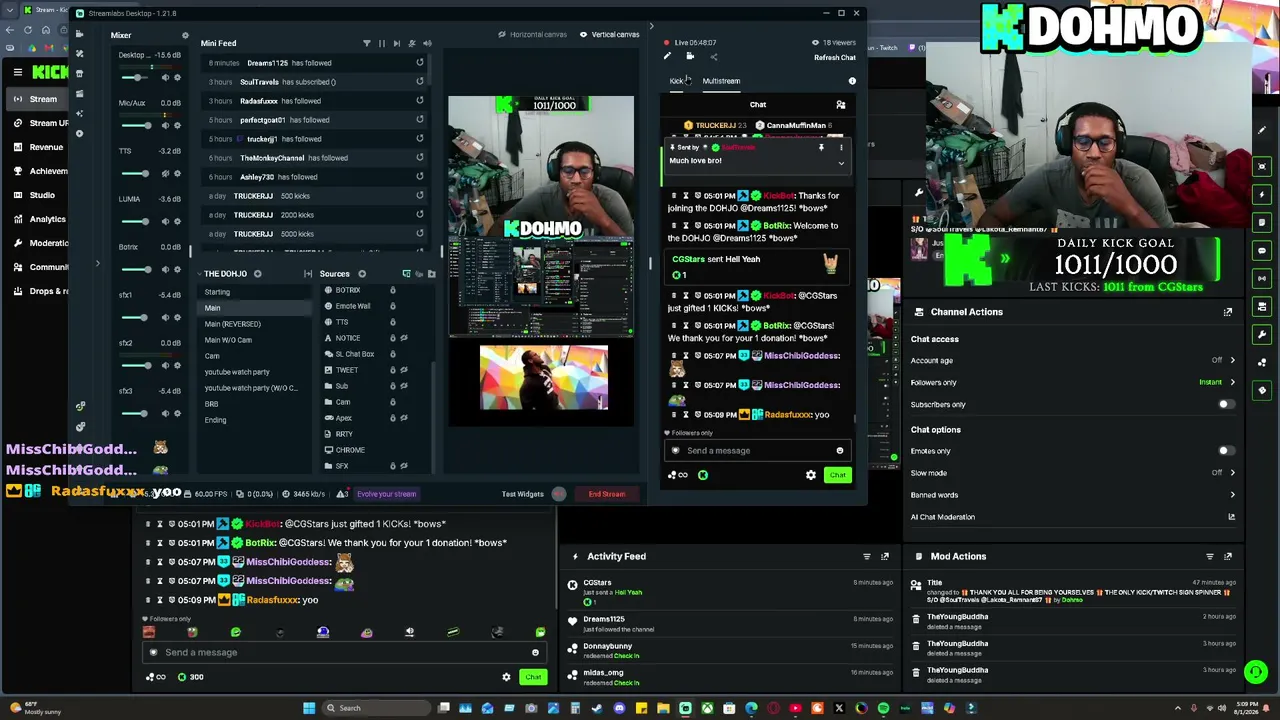Show the hidden NOTICE source
1280x720 pixels.
404,338
